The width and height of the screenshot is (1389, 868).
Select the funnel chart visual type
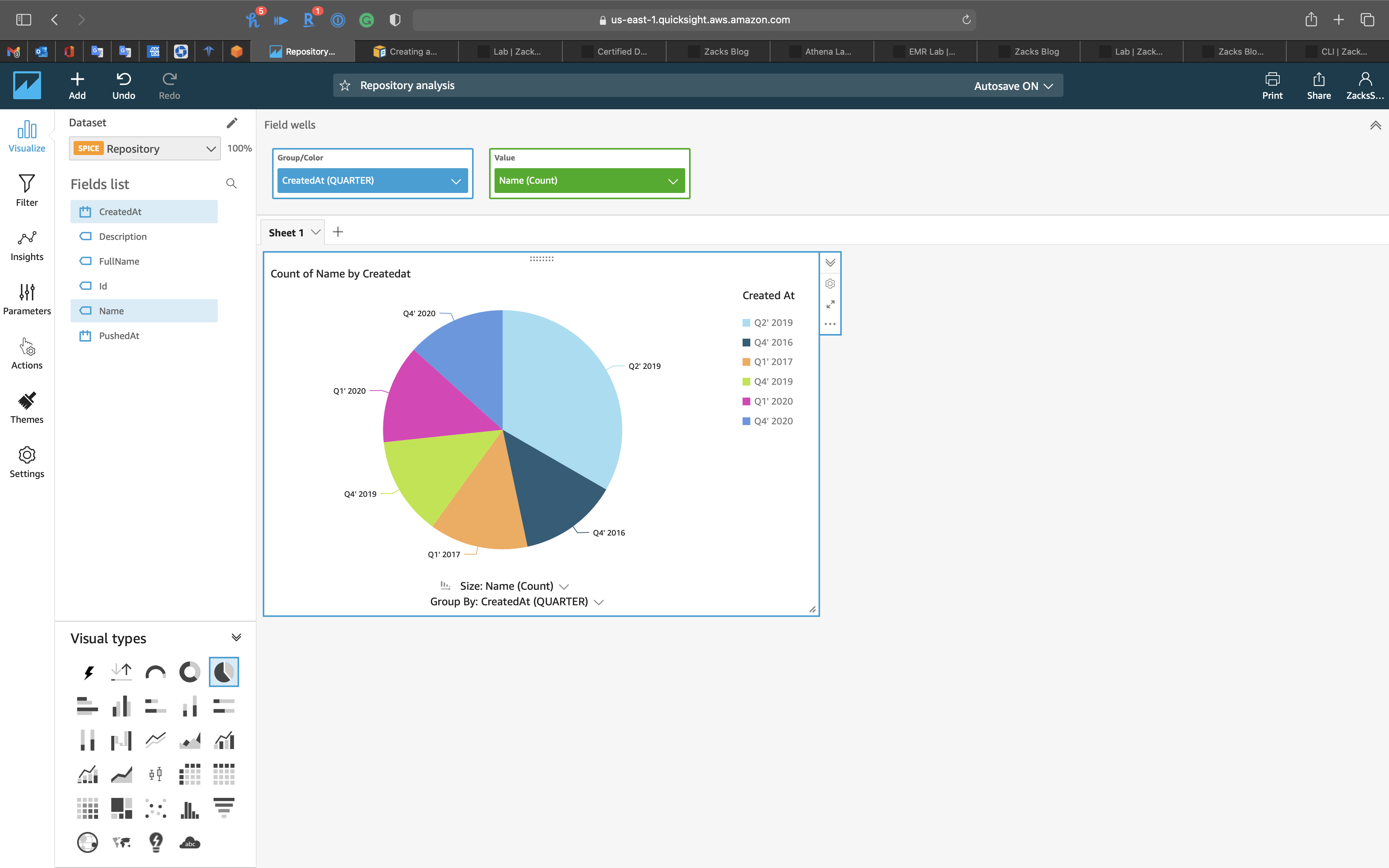[x=224, y=808]
